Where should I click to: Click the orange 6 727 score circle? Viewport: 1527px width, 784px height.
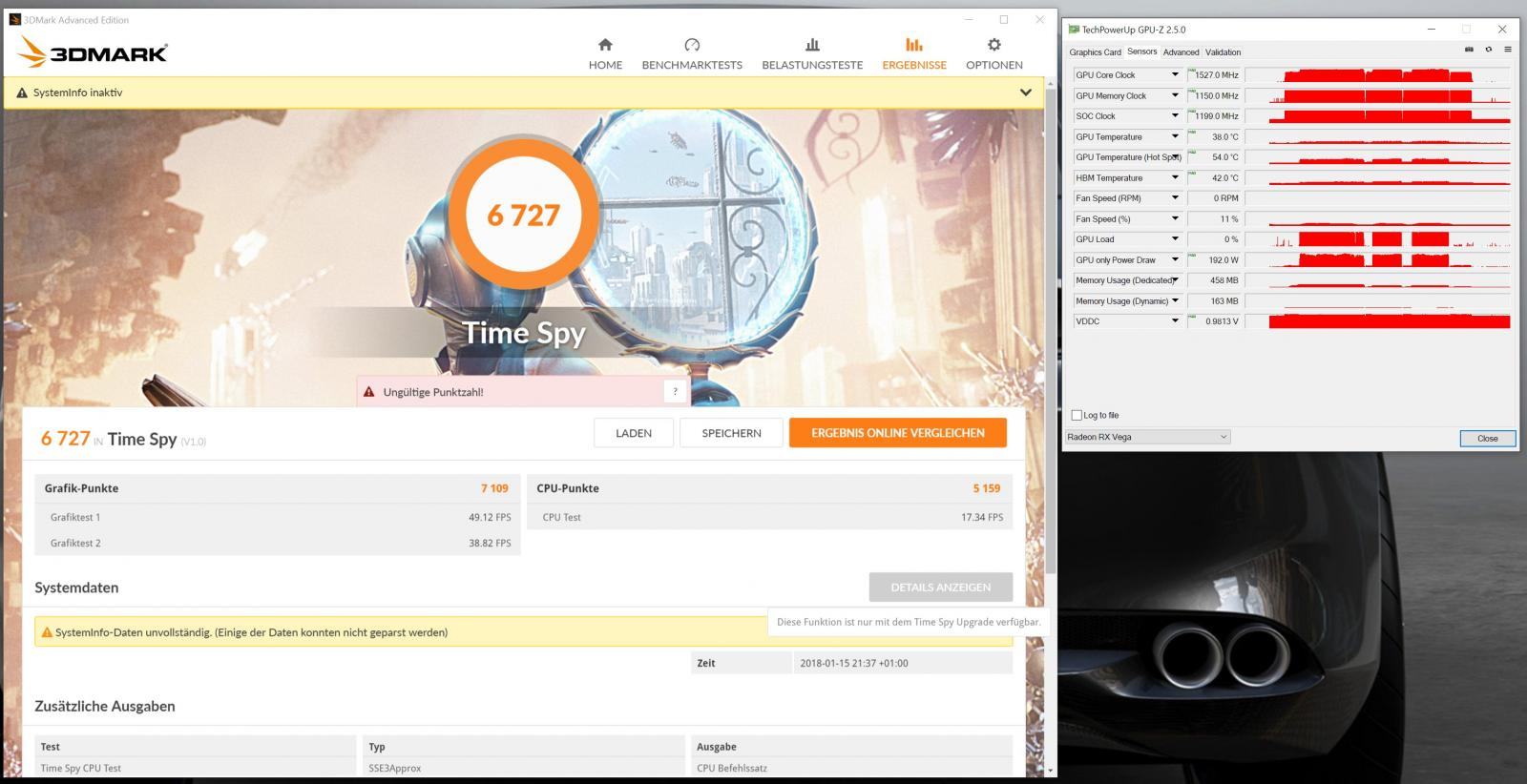(523, 215)
